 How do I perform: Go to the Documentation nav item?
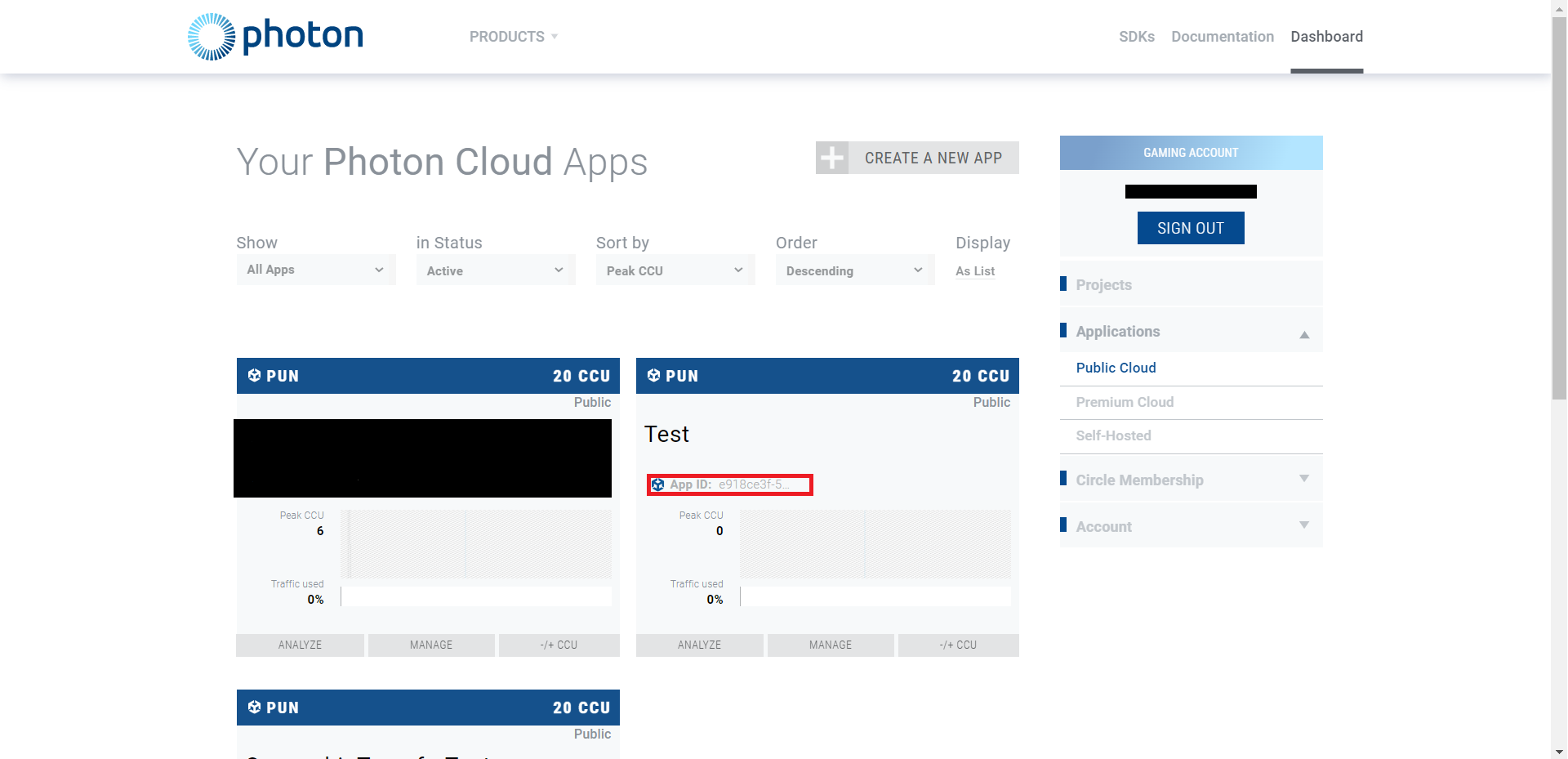click(x=1223, y=37)
